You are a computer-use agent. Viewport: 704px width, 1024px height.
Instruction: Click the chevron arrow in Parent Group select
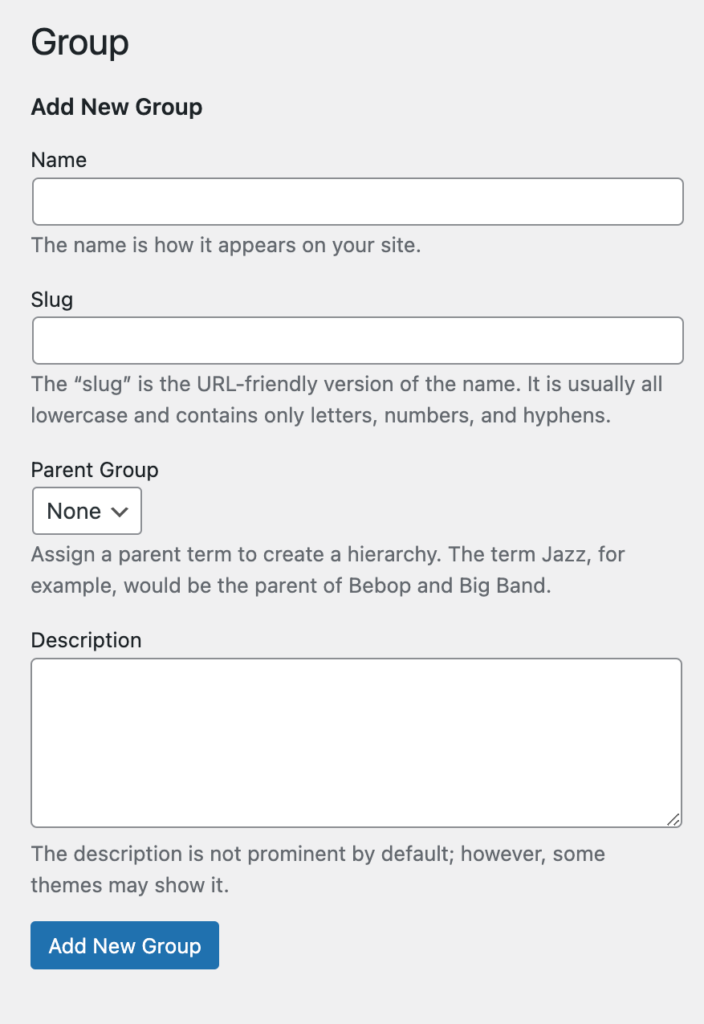[x=120, y=512]
